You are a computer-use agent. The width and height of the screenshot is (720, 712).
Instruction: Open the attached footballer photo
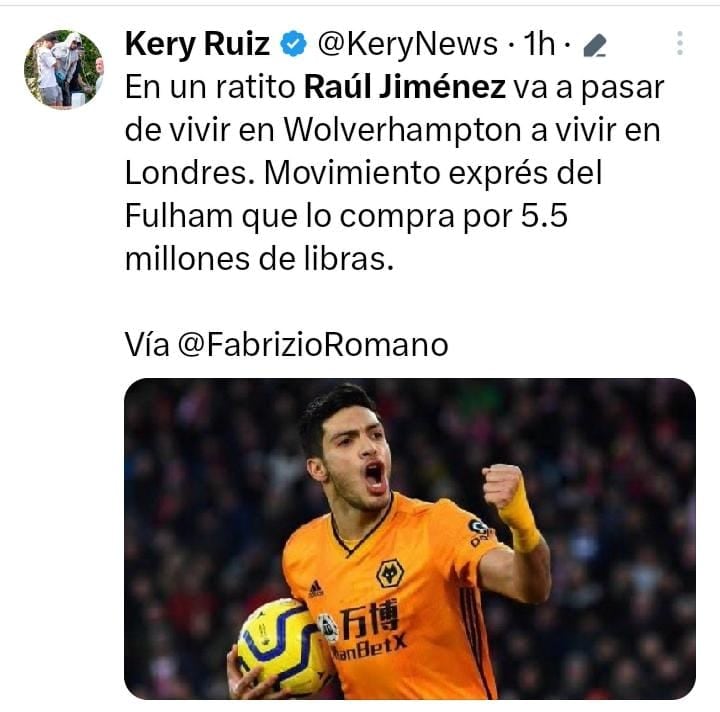(x=410, y=538)
